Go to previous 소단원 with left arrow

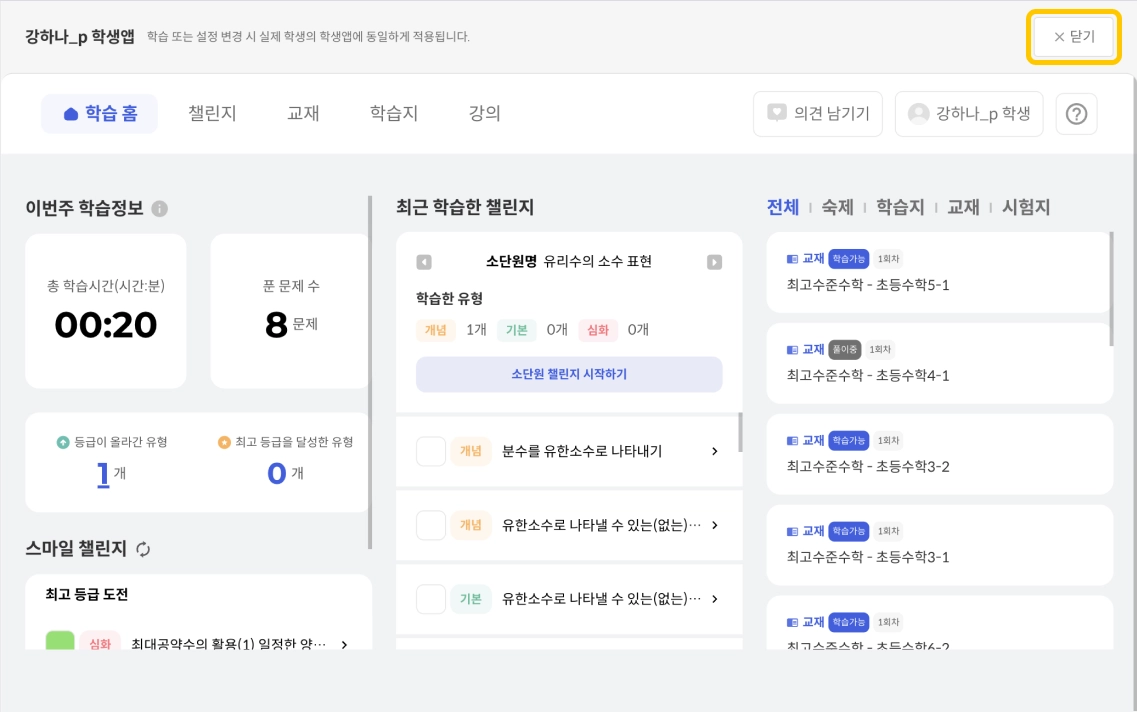pos(424,262)
